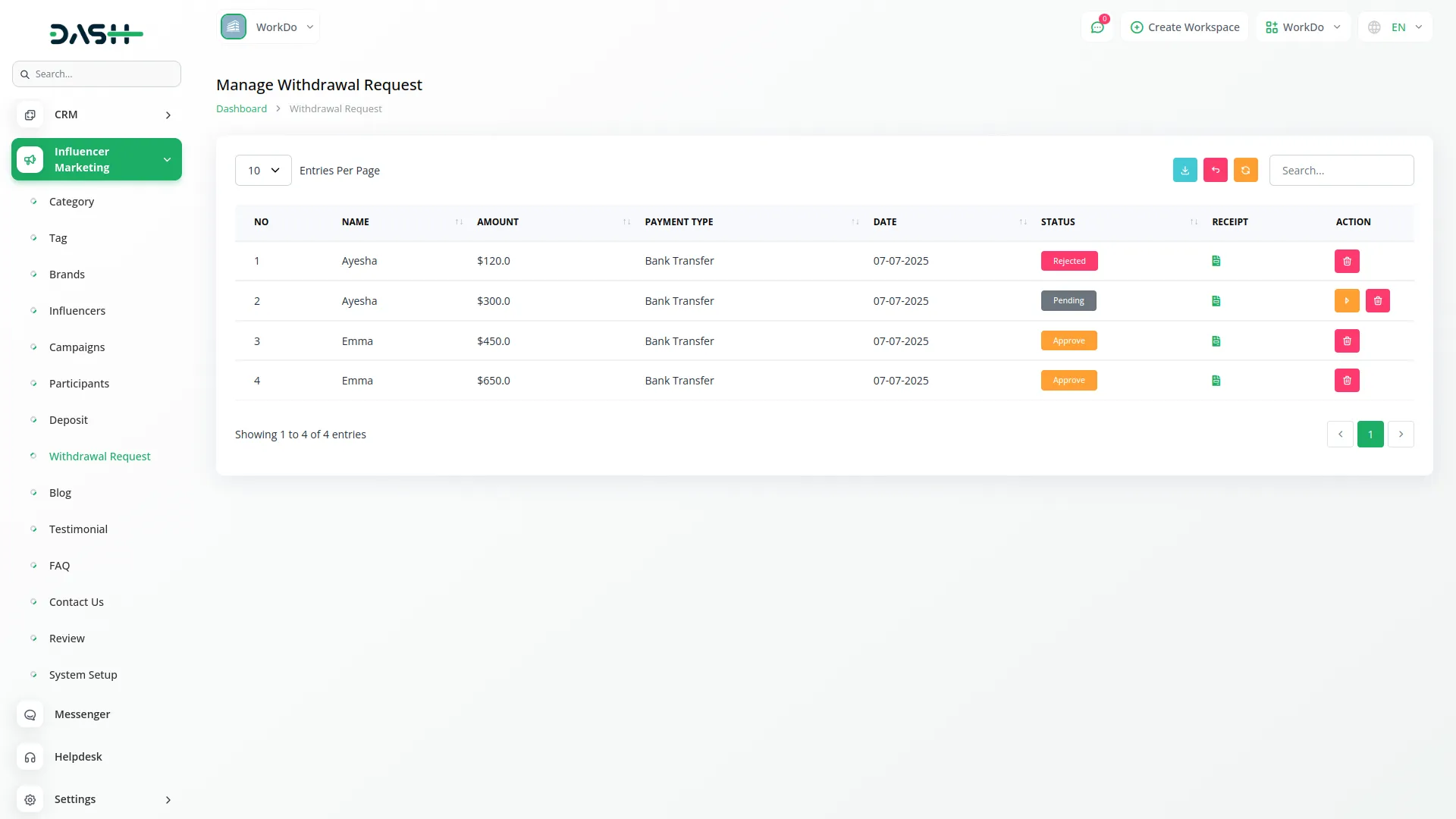Viewport: 1456px width, 819px height.
Task: Expand the EN language dropdown
Action: [1395, 27]
